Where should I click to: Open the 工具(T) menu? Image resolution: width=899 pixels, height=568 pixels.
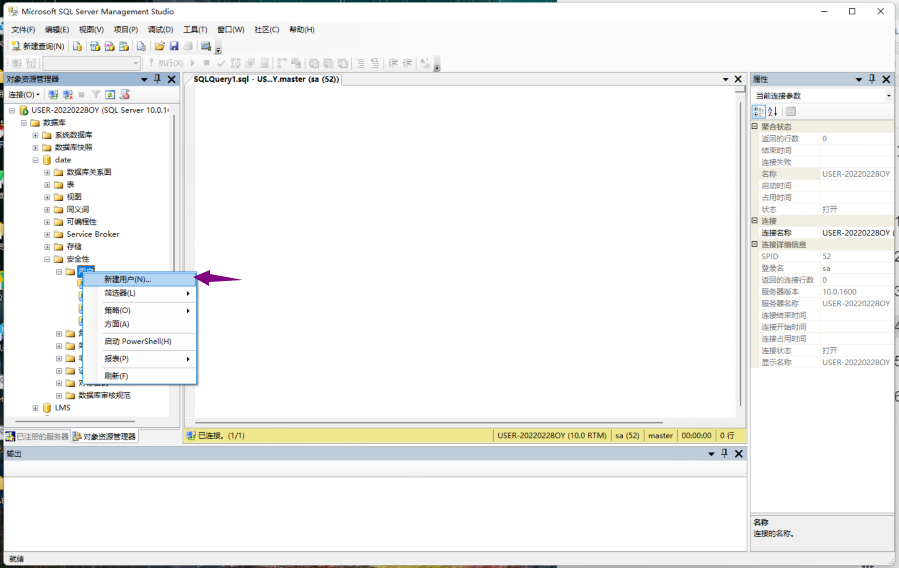pos(195,29)
